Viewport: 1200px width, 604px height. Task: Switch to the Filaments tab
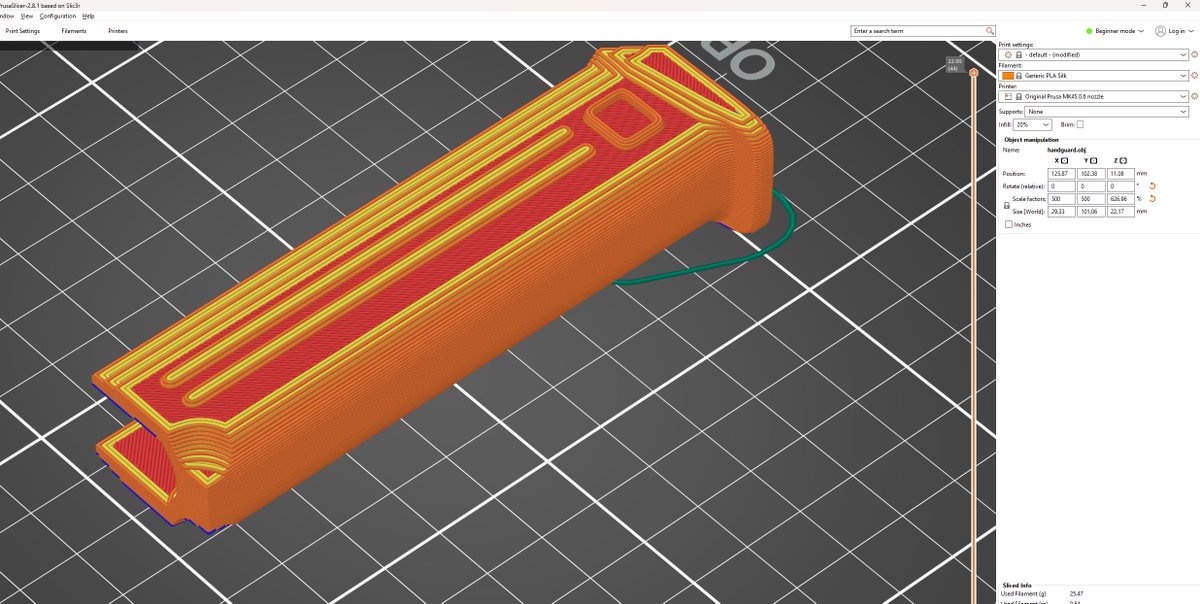(73, 31)
